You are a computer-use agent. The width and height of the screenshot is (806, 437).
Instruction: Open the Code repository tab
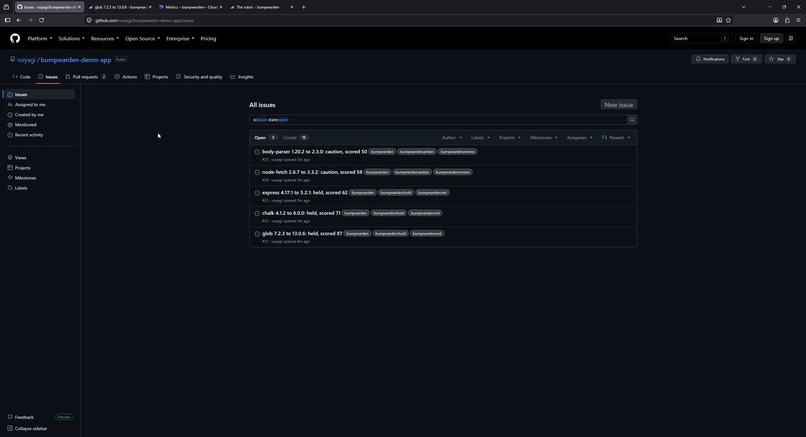tap(22, 77)
